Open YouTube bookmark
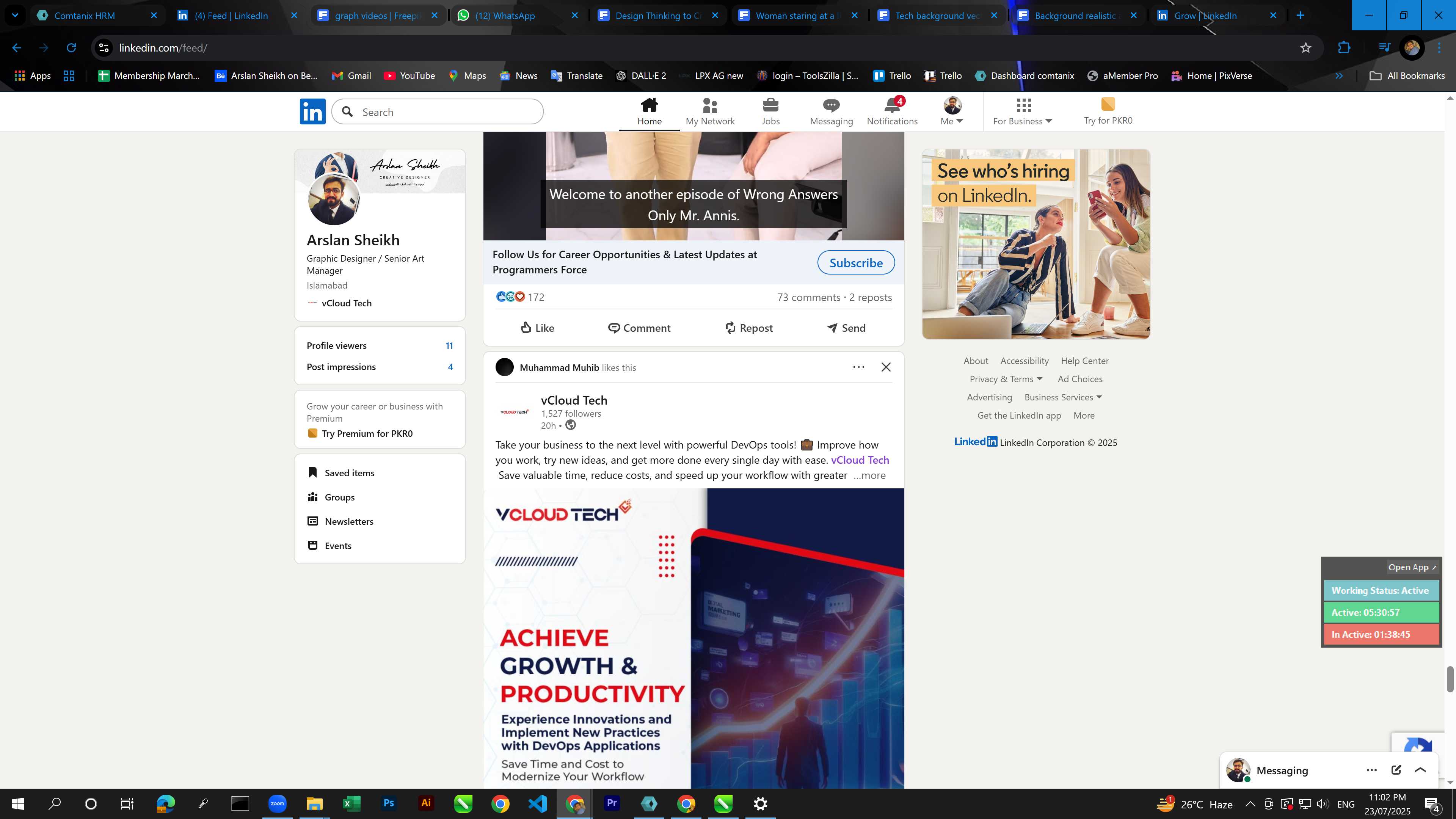 (409, 76)
